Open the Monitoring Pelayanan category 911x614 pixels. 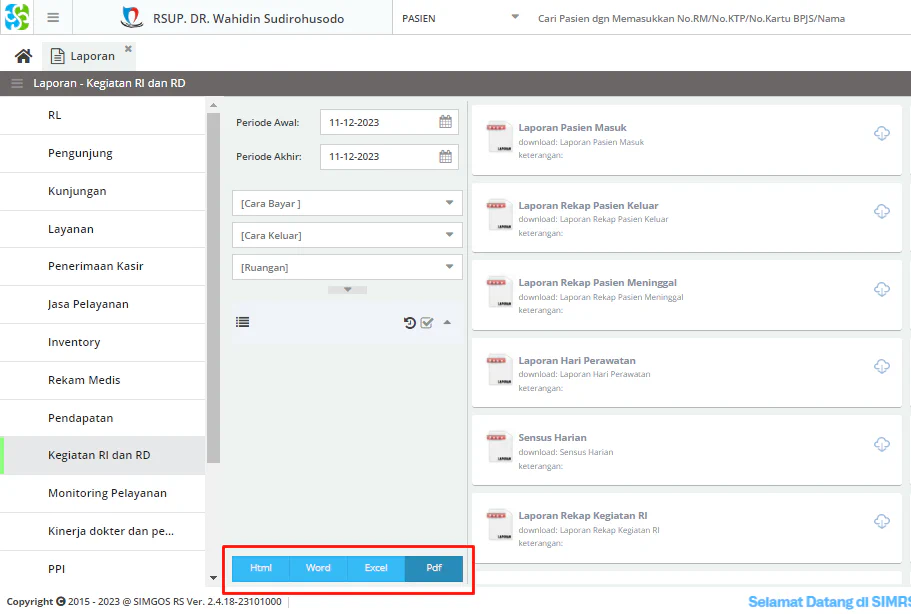[x=103, y=493]
